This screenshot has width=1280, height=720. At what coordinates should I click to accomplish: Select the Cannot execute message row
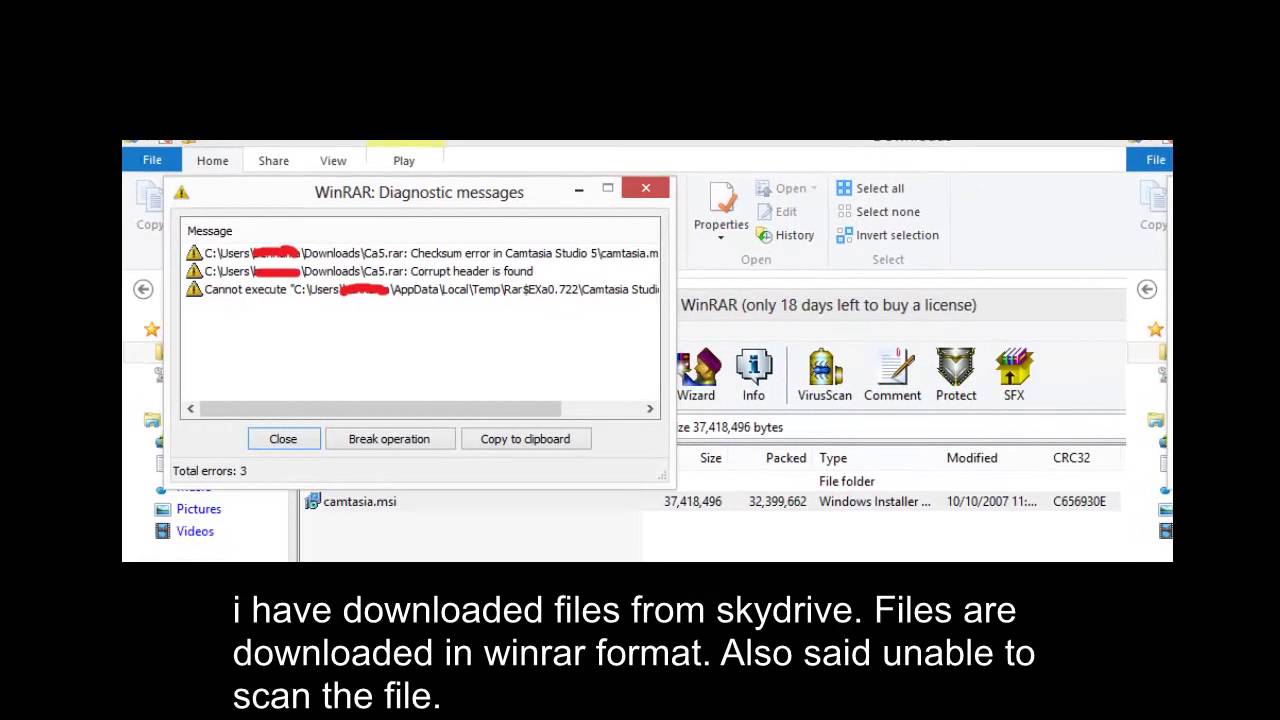pos(421,289)
